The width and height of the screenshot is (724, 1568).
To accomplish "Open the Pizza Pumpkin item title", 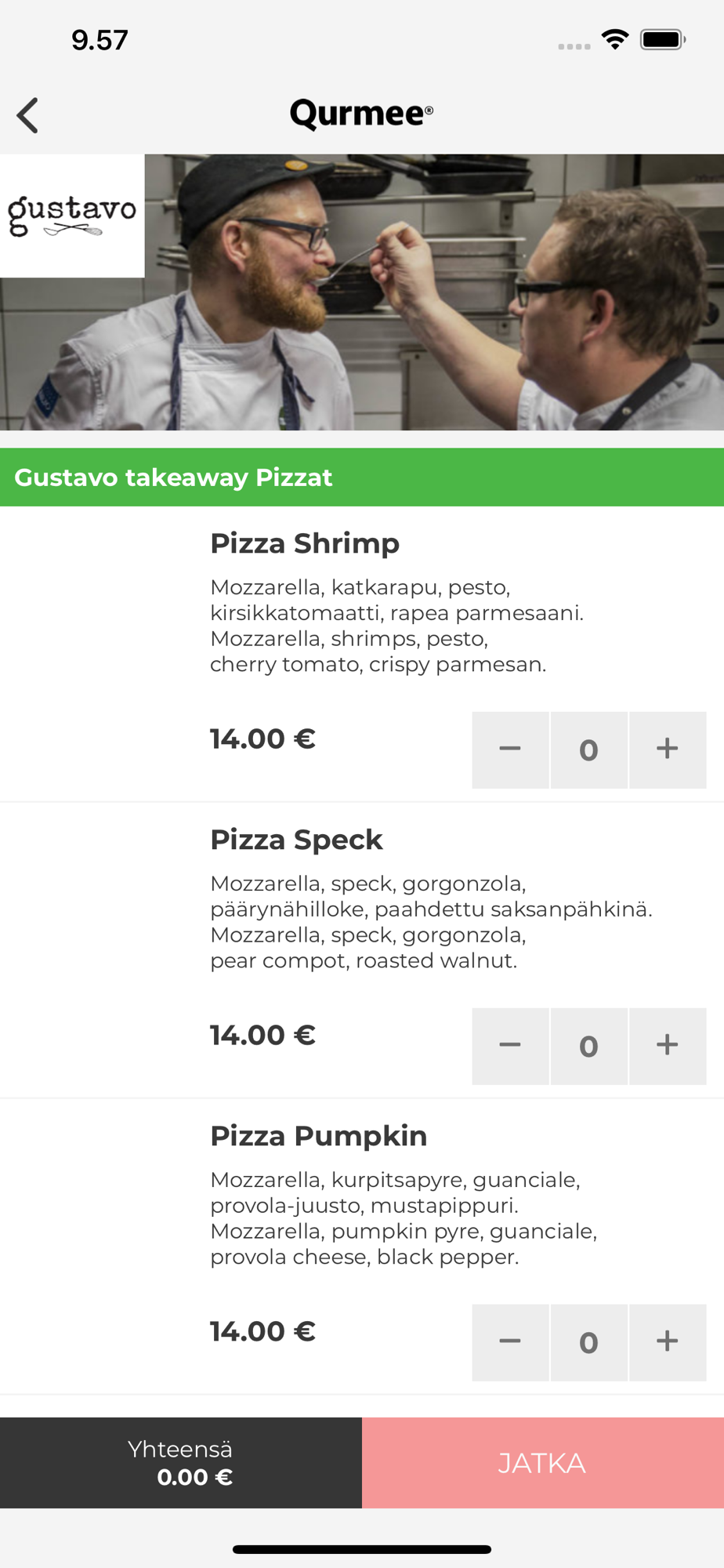I will [319, 1136].
